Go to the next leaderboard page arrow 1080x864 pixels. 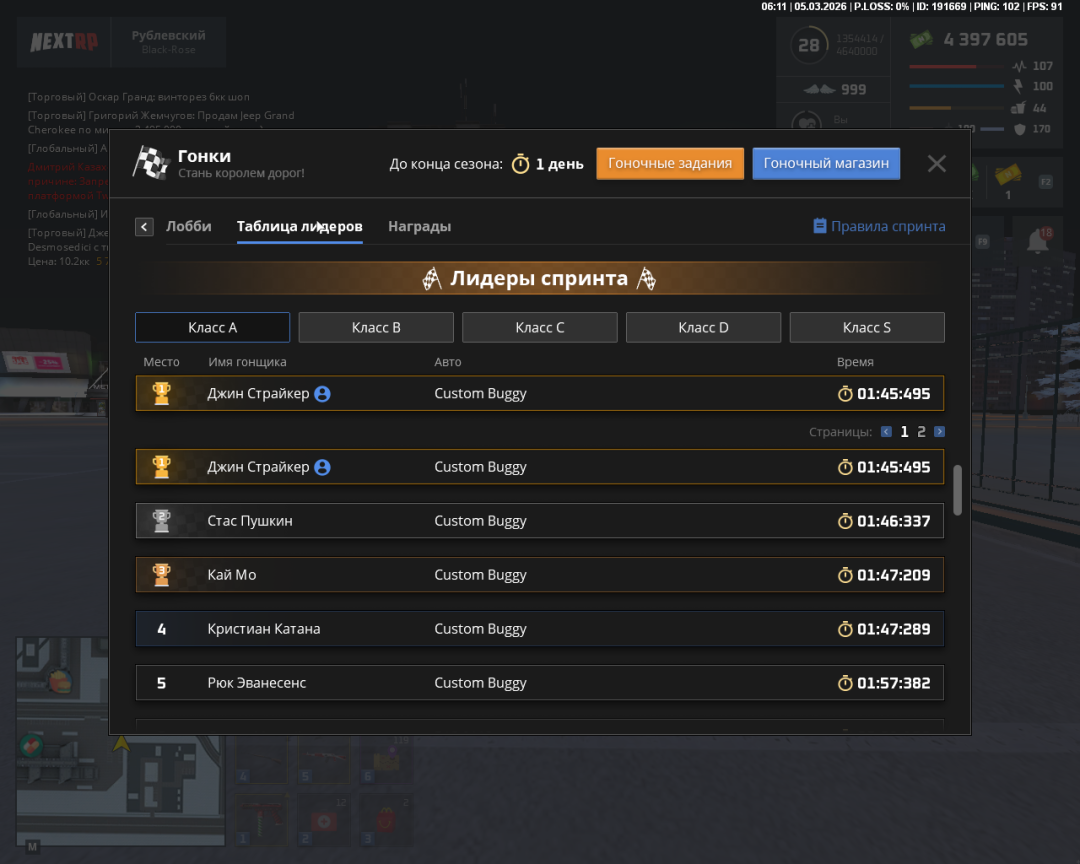click(x=939, y=431)
